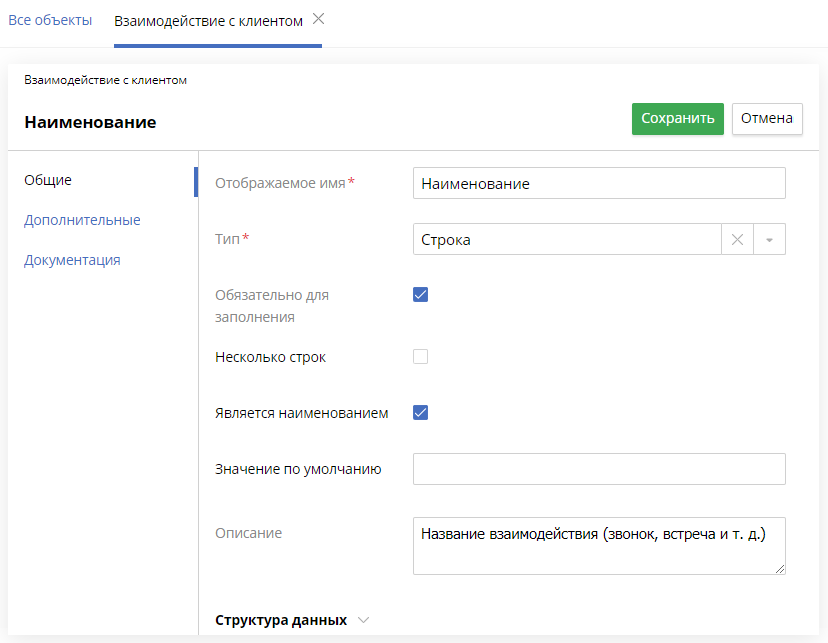Click the resize grip of the Описание textarea

tap(778, 570)
